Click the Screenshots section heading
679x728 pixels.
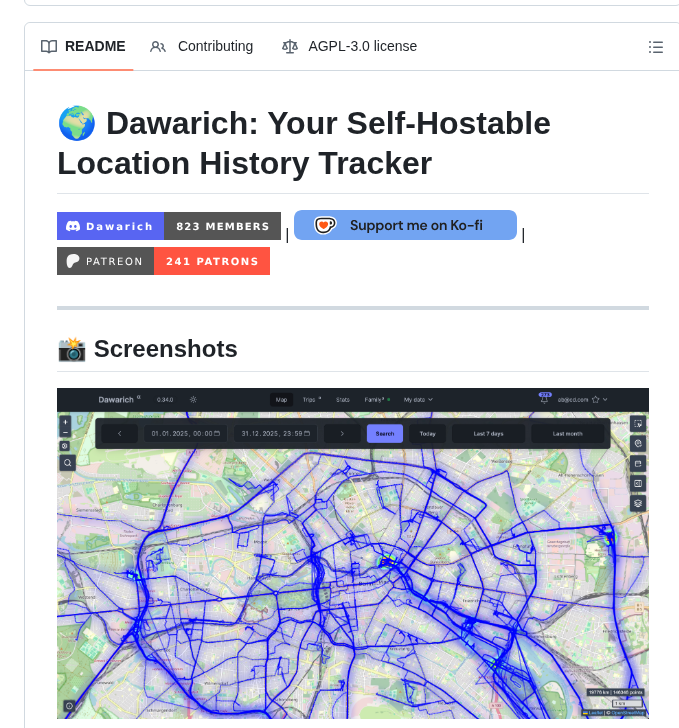[x=147, y=349]
